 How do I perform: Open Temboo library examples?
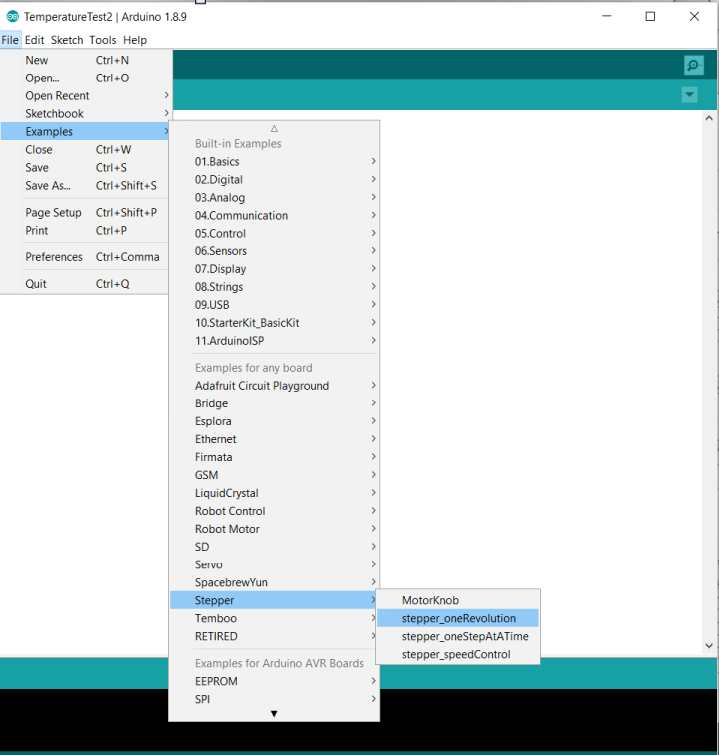(274, 618)
